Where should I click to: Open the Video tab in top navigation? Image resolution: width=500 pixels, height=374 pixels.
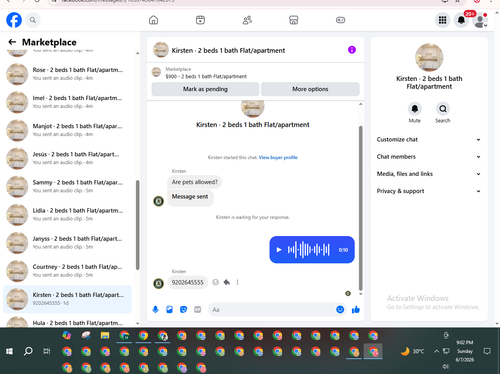pos(200,20)
